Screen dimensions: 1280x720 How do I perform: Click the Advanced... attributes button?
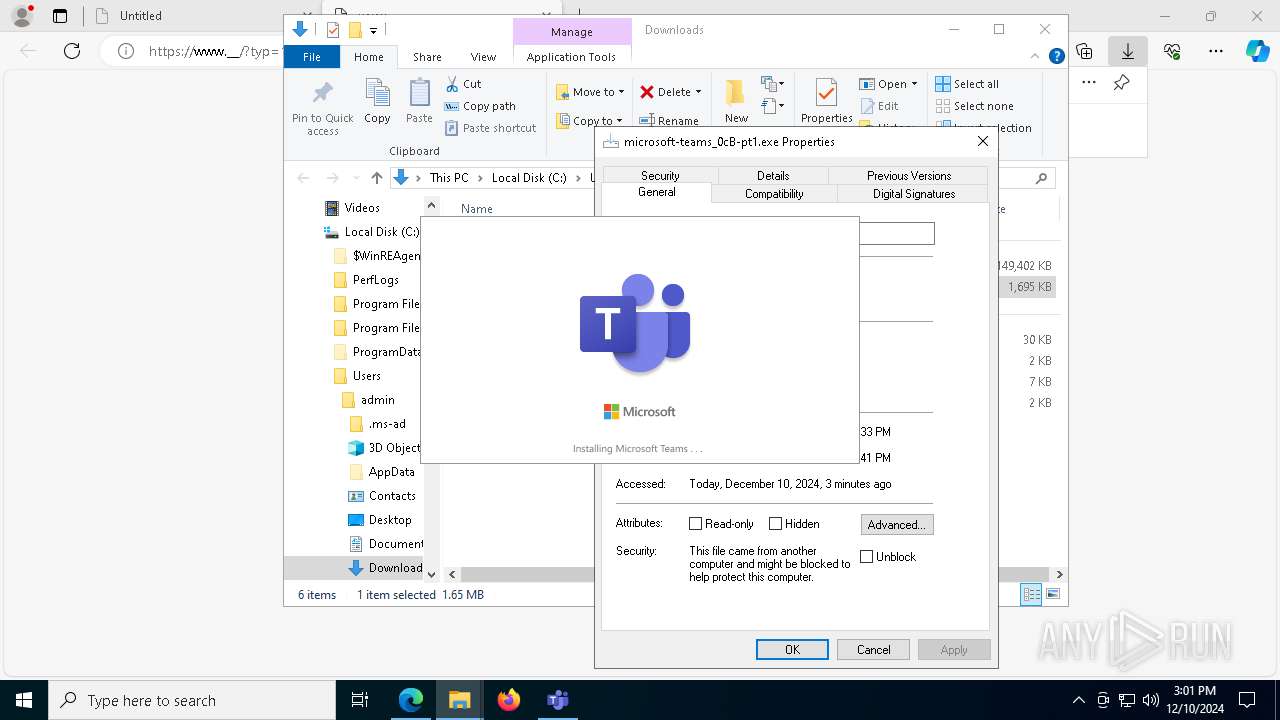tap(897, 524)
